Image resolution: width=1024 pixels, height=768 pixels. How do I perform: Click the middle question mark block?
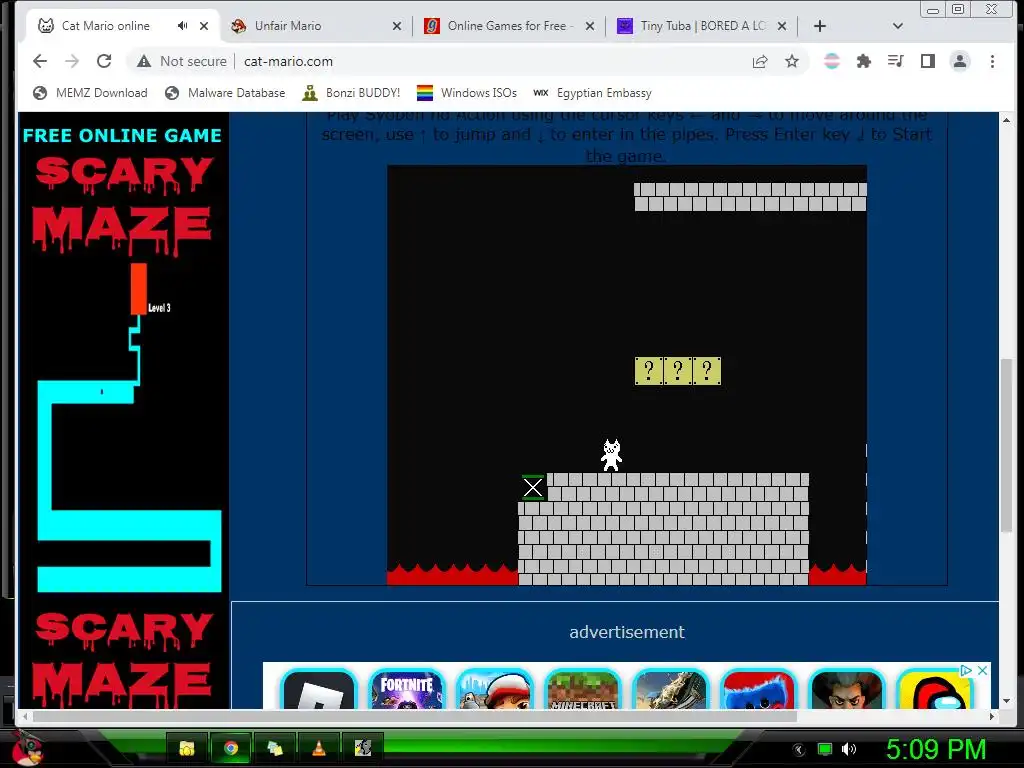(678, 371)
